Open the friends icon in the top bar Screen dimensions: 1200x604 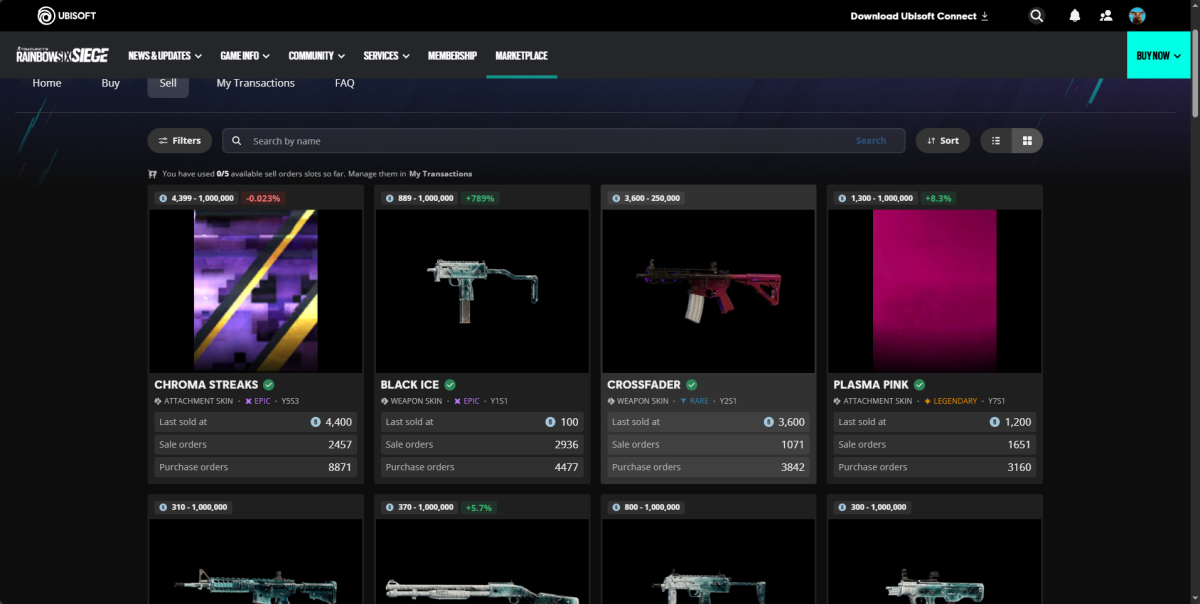tap(1106, 16)
